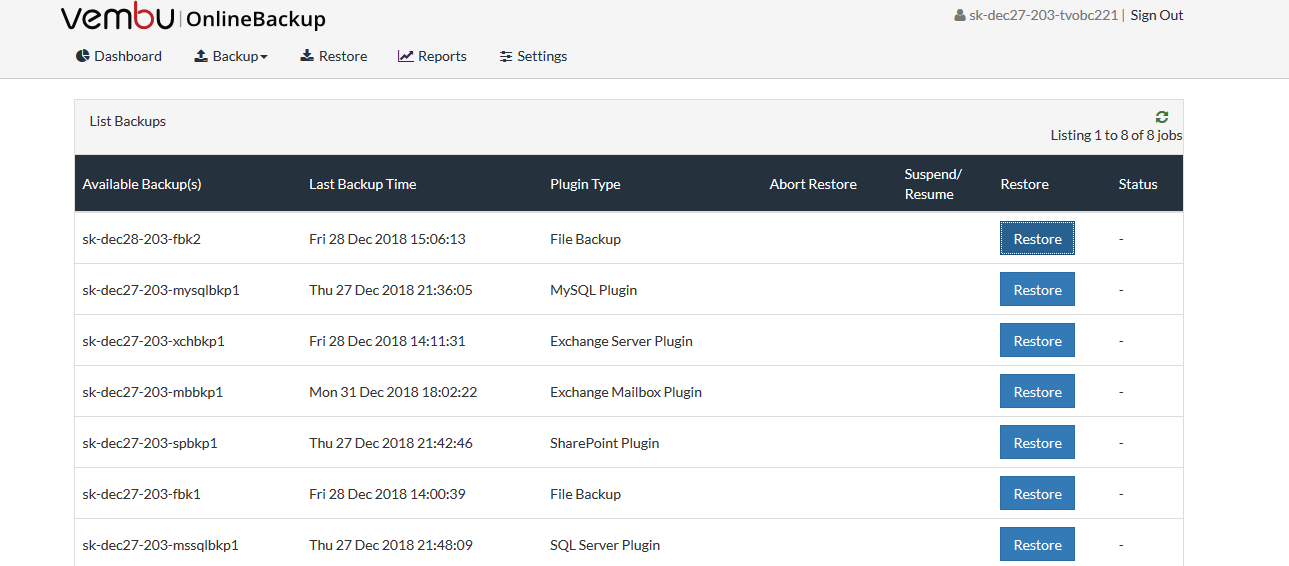Select backup name sk-dec27-203-xchbkp1

tap(153, 341)
